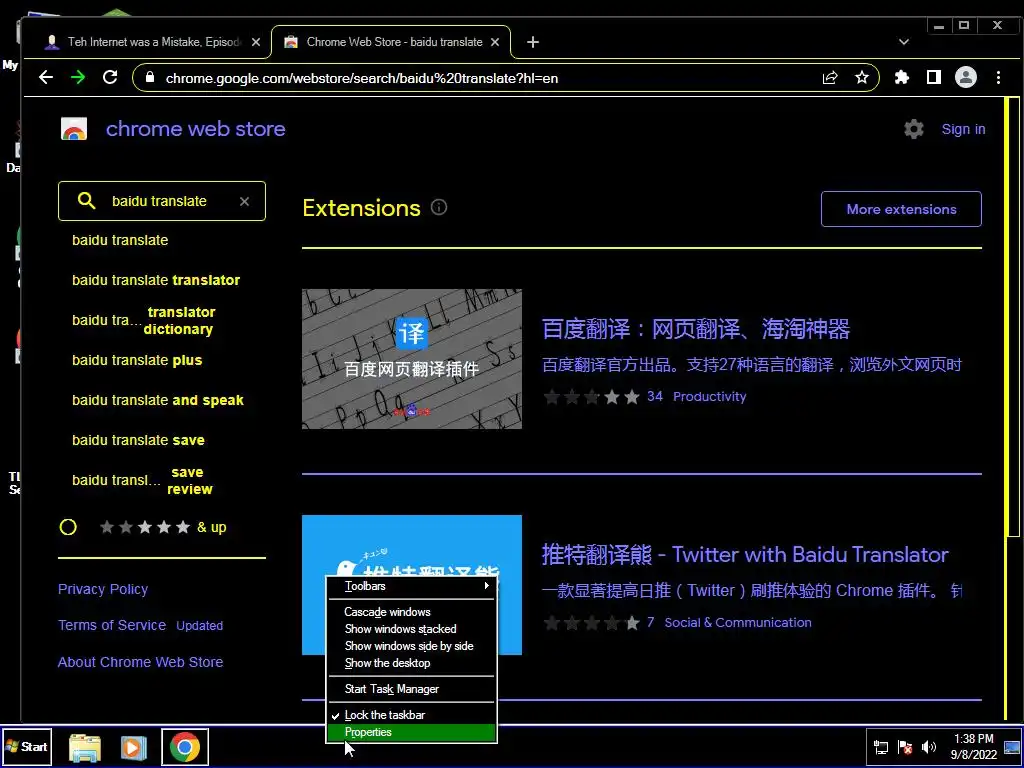Image resolution: width=1024 pixels, height=768 pixels.
Task: Open the 百度网页翻译插件 extension thumbnail
Action: (x=411, y=359)
